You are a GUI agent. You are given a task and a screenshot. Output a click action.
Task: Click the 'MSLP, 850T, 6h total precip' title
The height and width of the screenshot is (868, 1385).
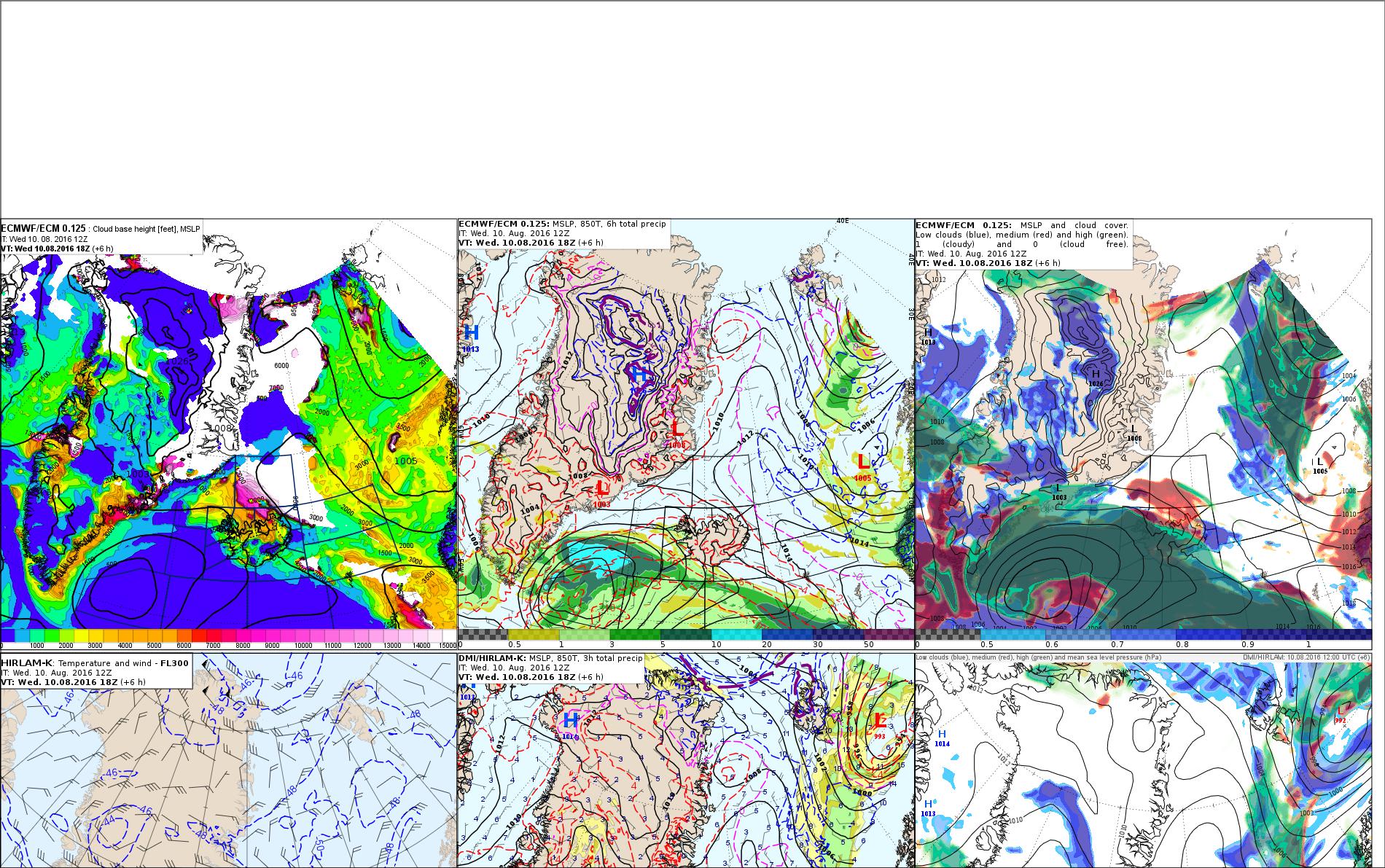609,224
